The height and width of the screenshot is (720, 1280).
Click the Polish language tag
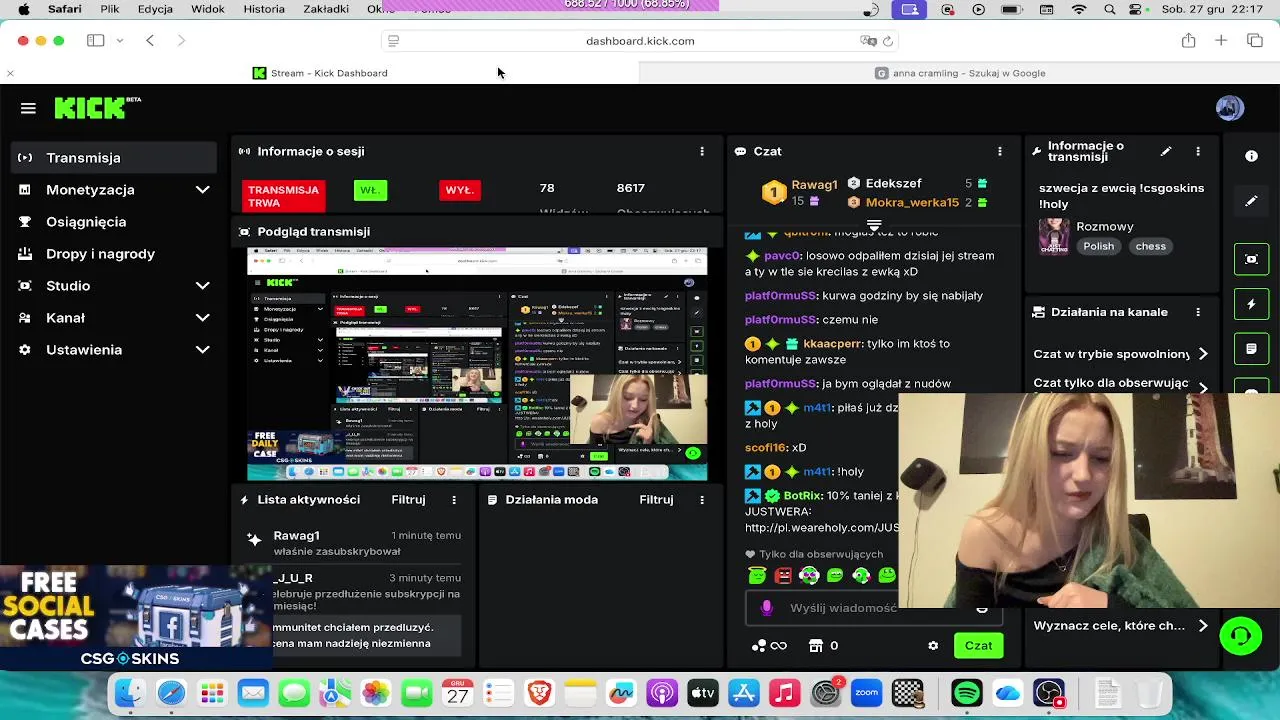click(1098, 246)
